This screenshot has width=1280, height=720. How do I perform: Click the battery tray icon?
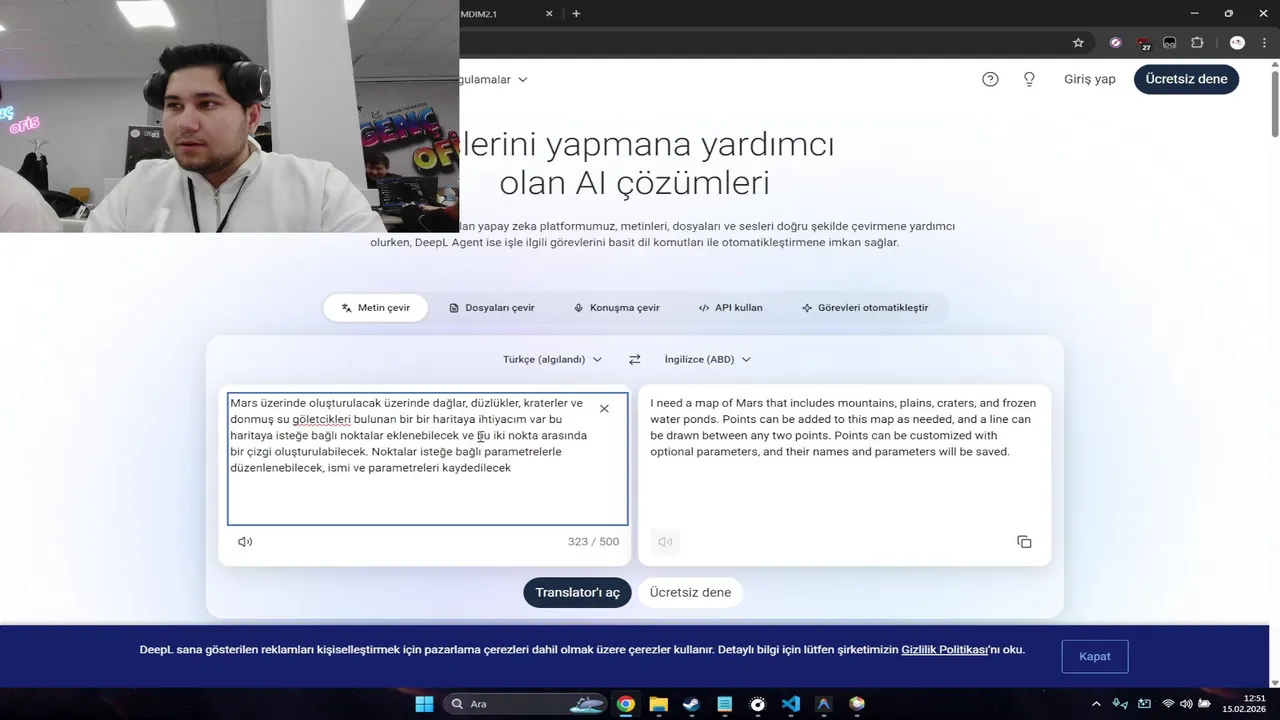1205,704
